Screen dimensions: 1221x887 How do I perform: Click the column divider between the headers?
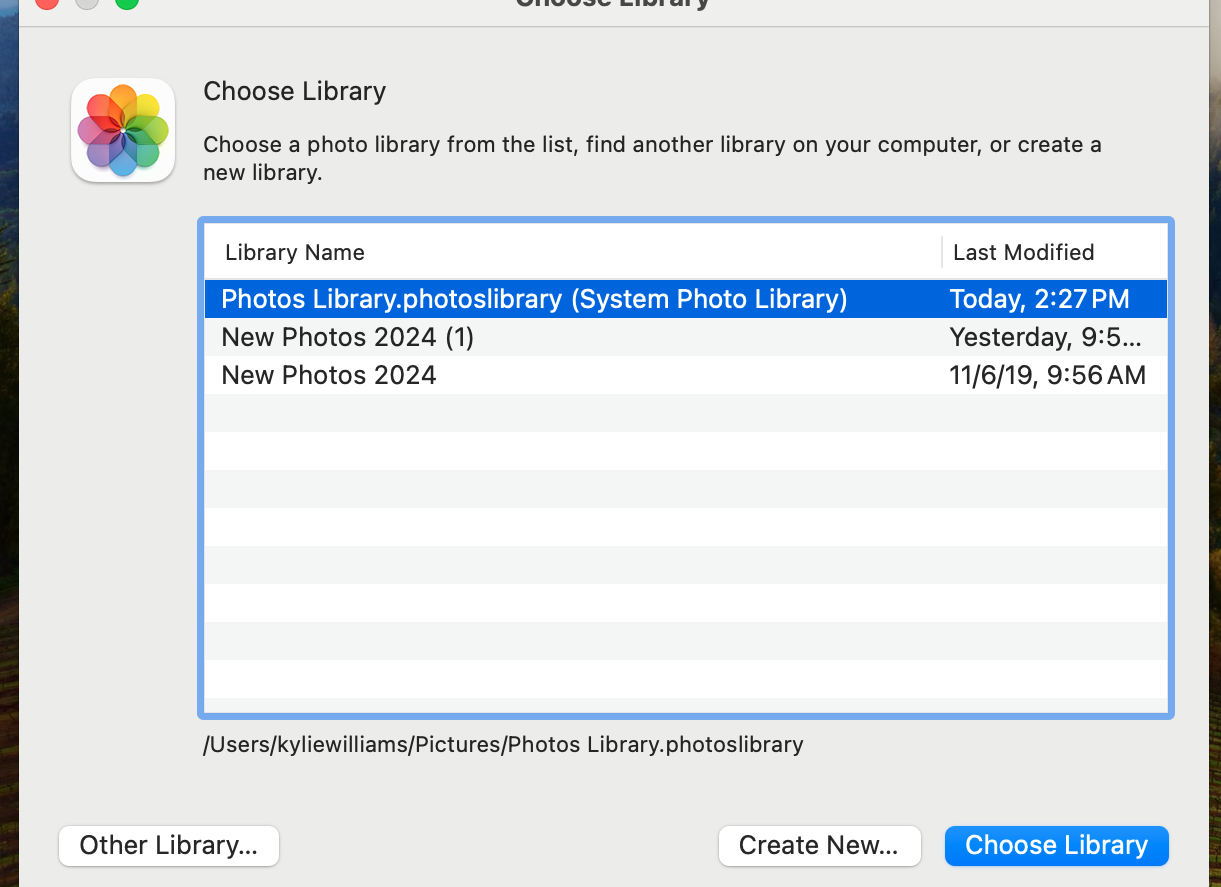942,252
